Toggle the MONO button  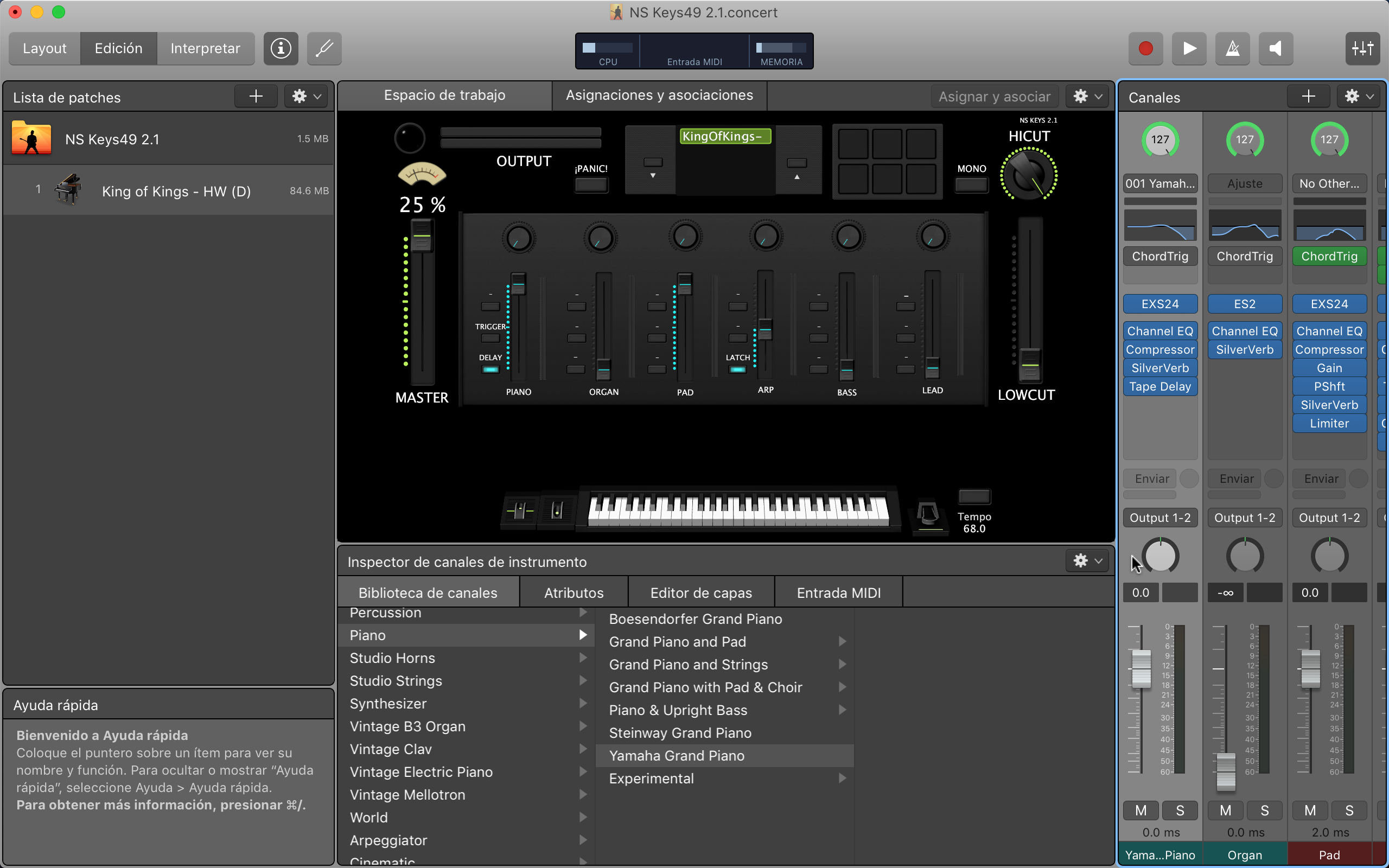coord(971,185)
